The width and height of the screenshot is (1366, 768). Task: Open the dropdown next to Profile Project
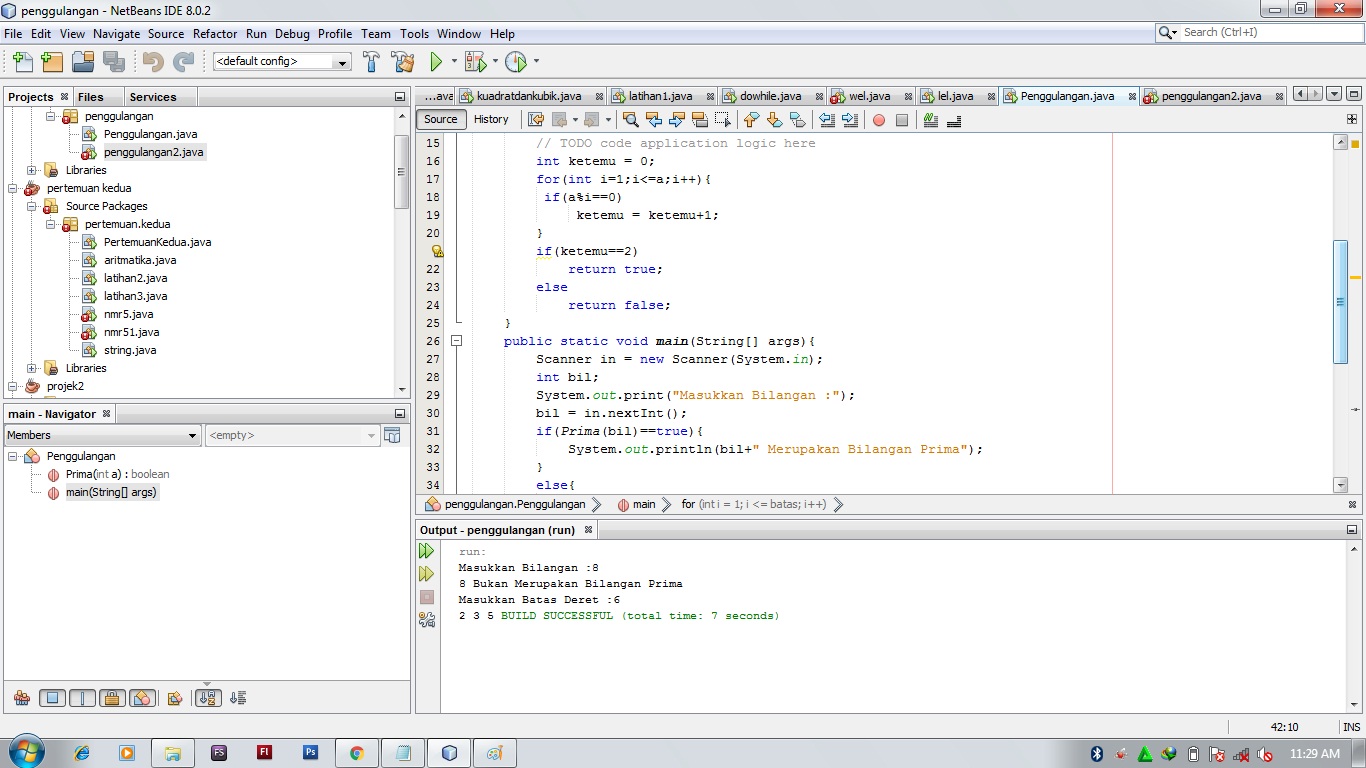(536, 61)
